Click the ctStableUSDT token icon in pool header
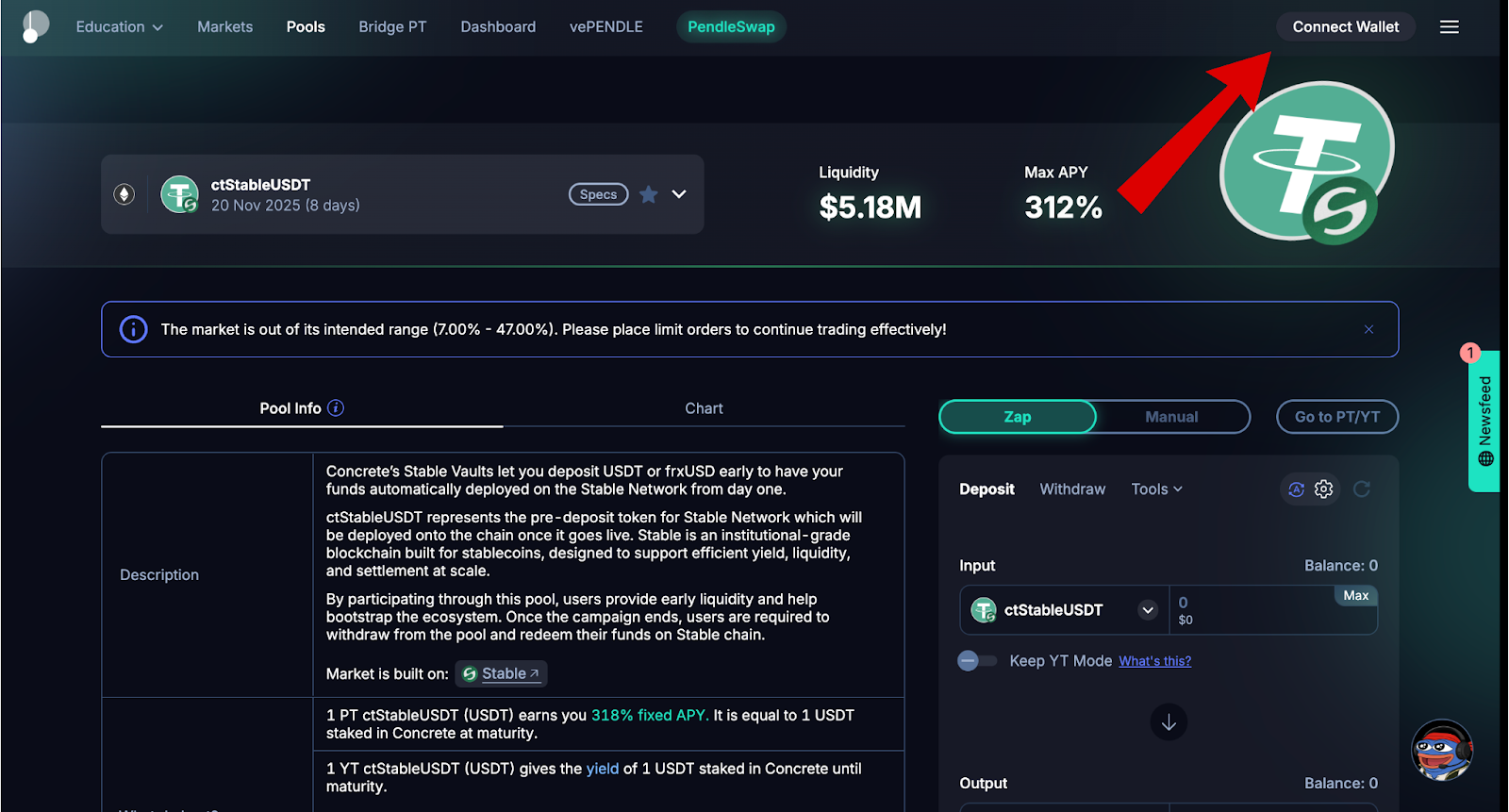 [x=179, y=194]
